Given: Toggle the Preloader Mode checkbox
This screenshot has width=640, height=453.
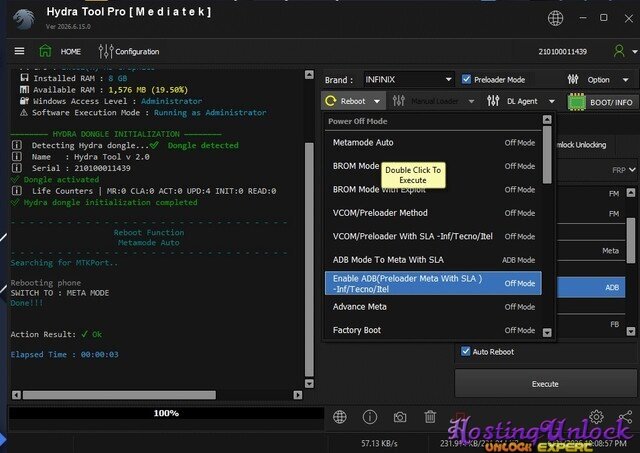Looking at the screenshot, I should point(466,79).
